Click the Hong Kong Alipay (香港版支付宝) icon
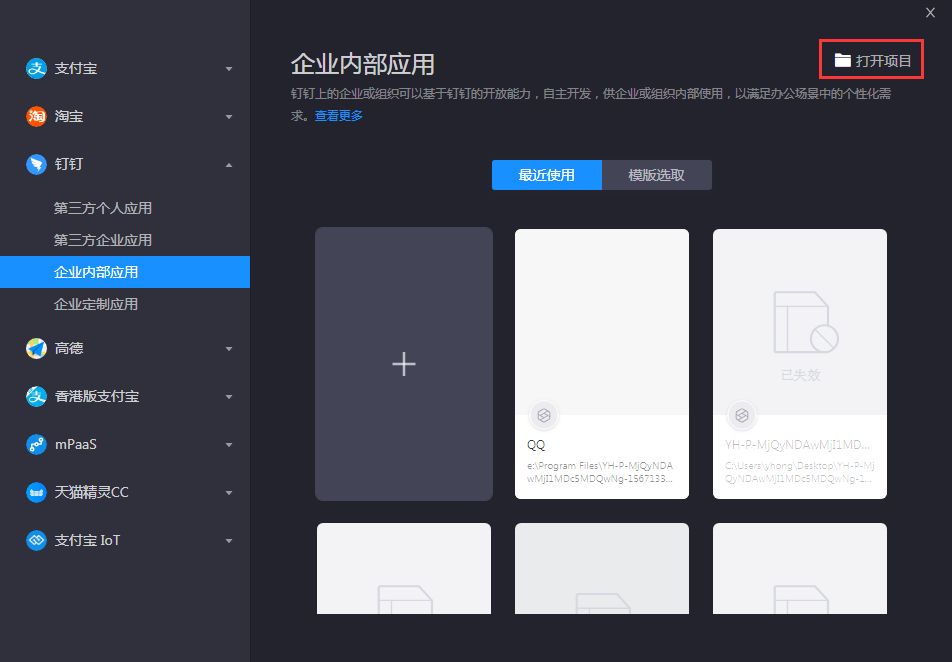The width and height of the screenshot is (952, 662). [37, 396]
